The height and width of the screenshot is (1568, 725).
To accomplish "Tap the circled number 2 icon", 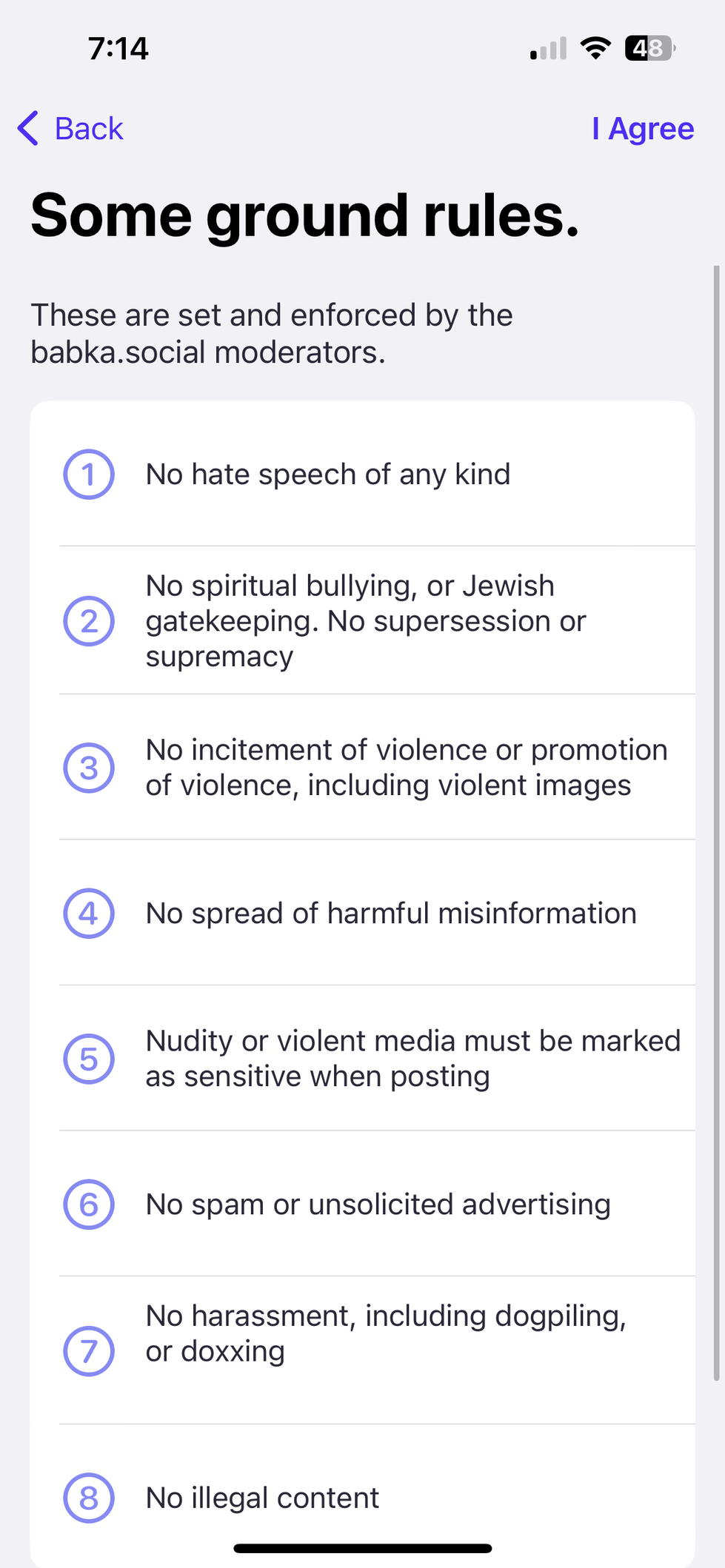I will tap(89, 621).
